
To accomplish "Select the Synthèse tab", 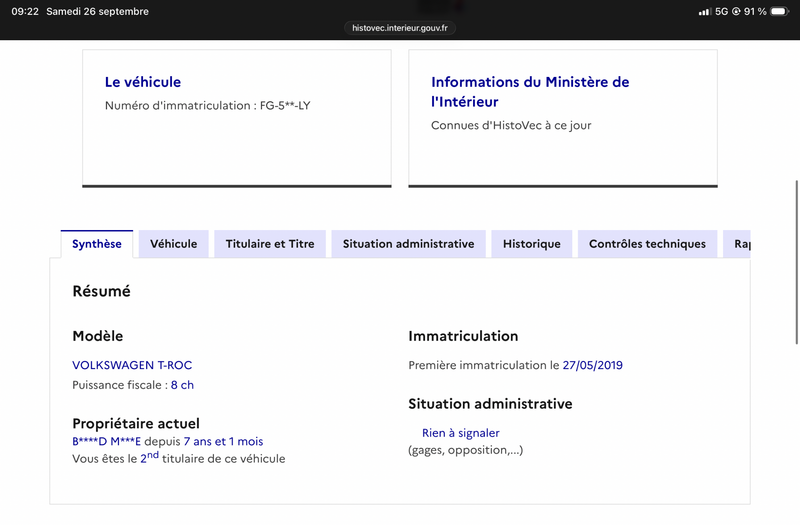I will click(x=97, y=244).
